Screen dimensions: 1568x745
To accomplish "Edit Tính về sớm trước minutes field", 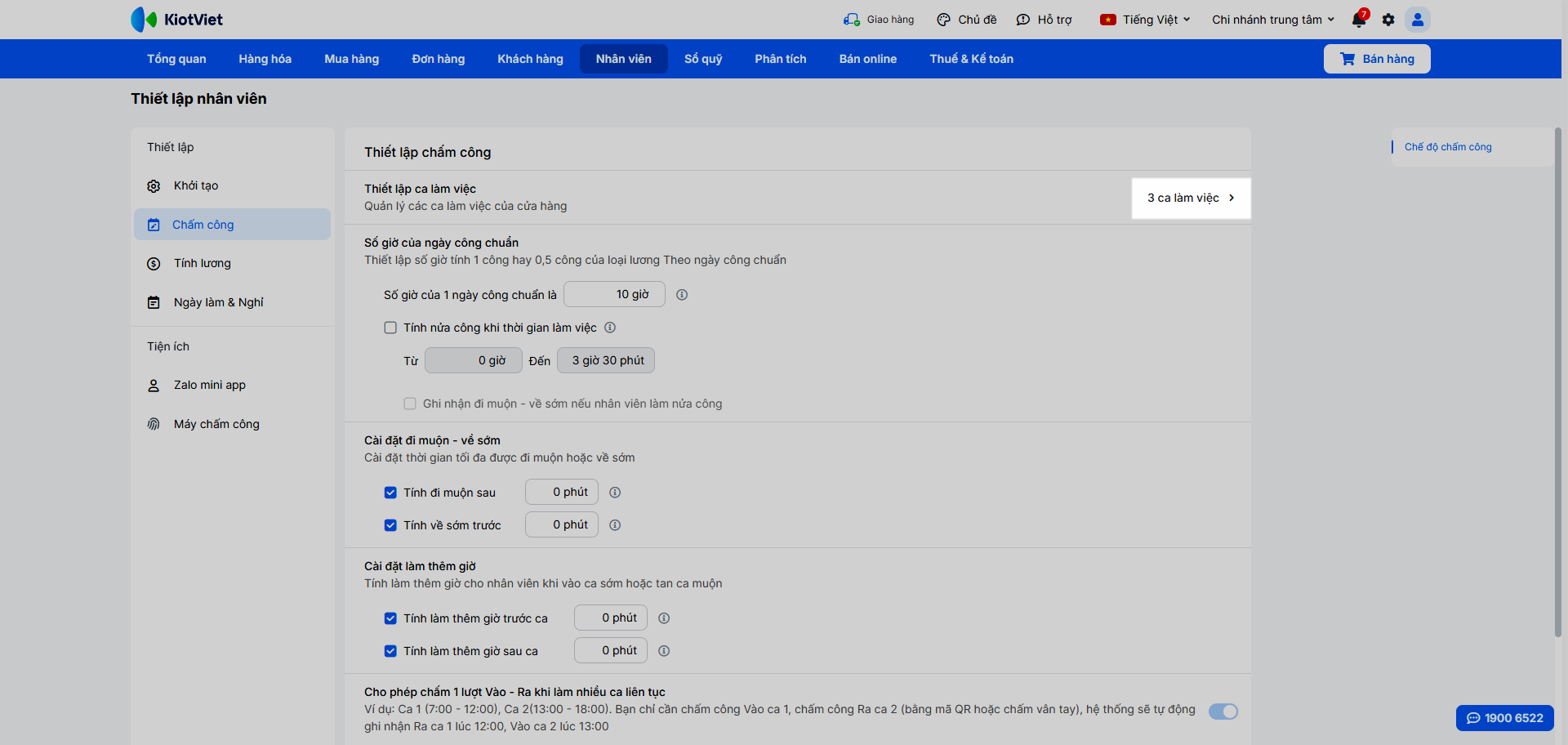I will tap(562, 524).
